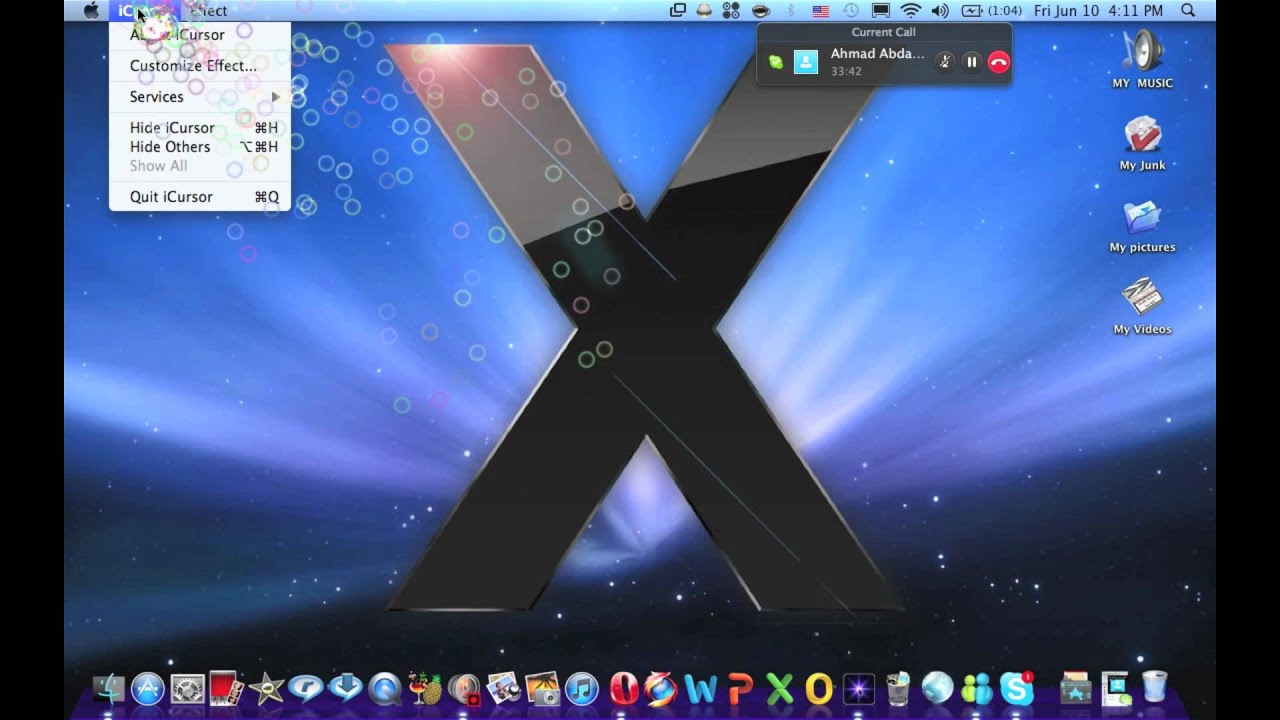Expand the Services submenu
This screenshot has width=1280, height=720.
(x=200, y=96)
